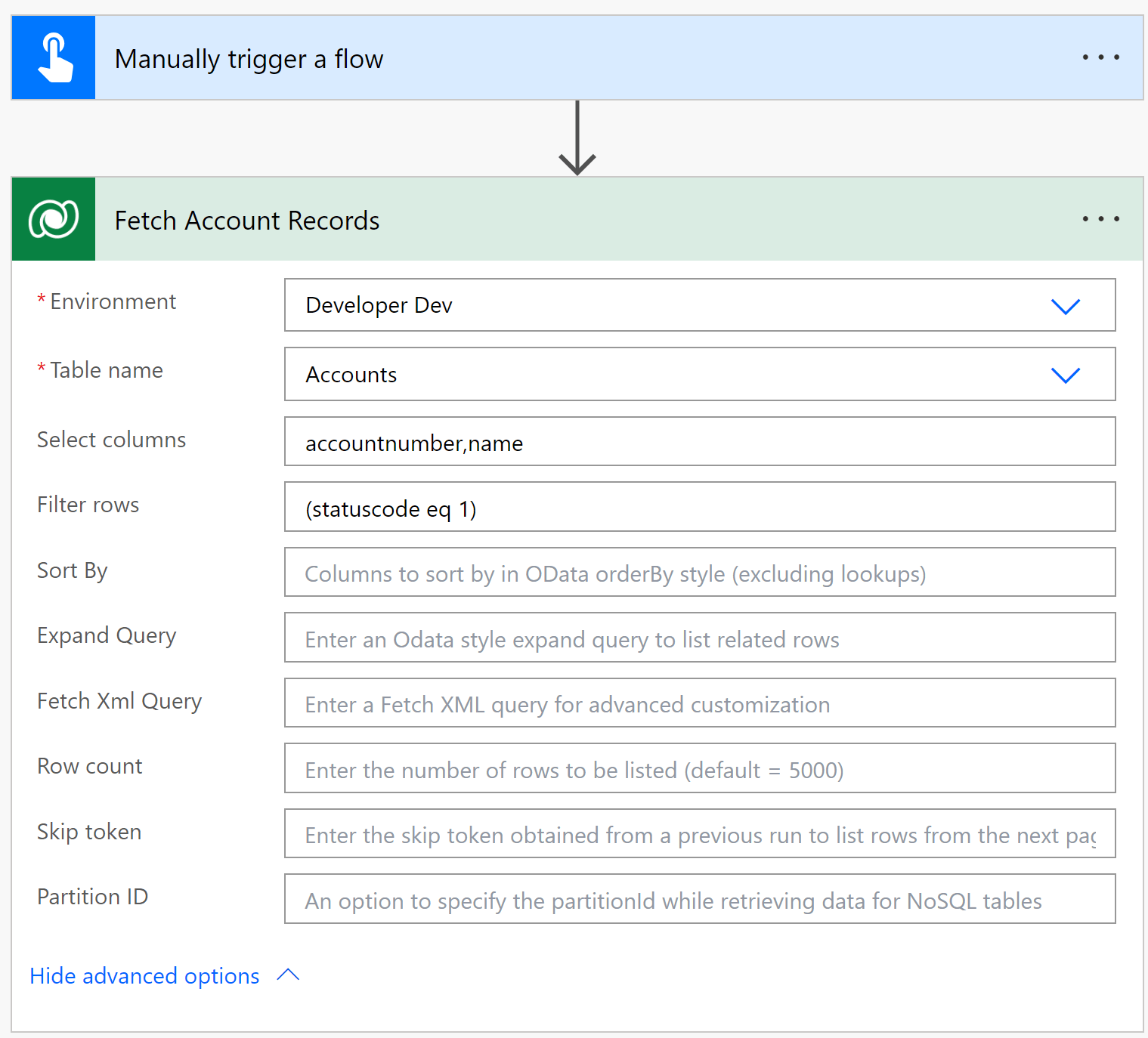Click the Select columns label

[111, 440]
